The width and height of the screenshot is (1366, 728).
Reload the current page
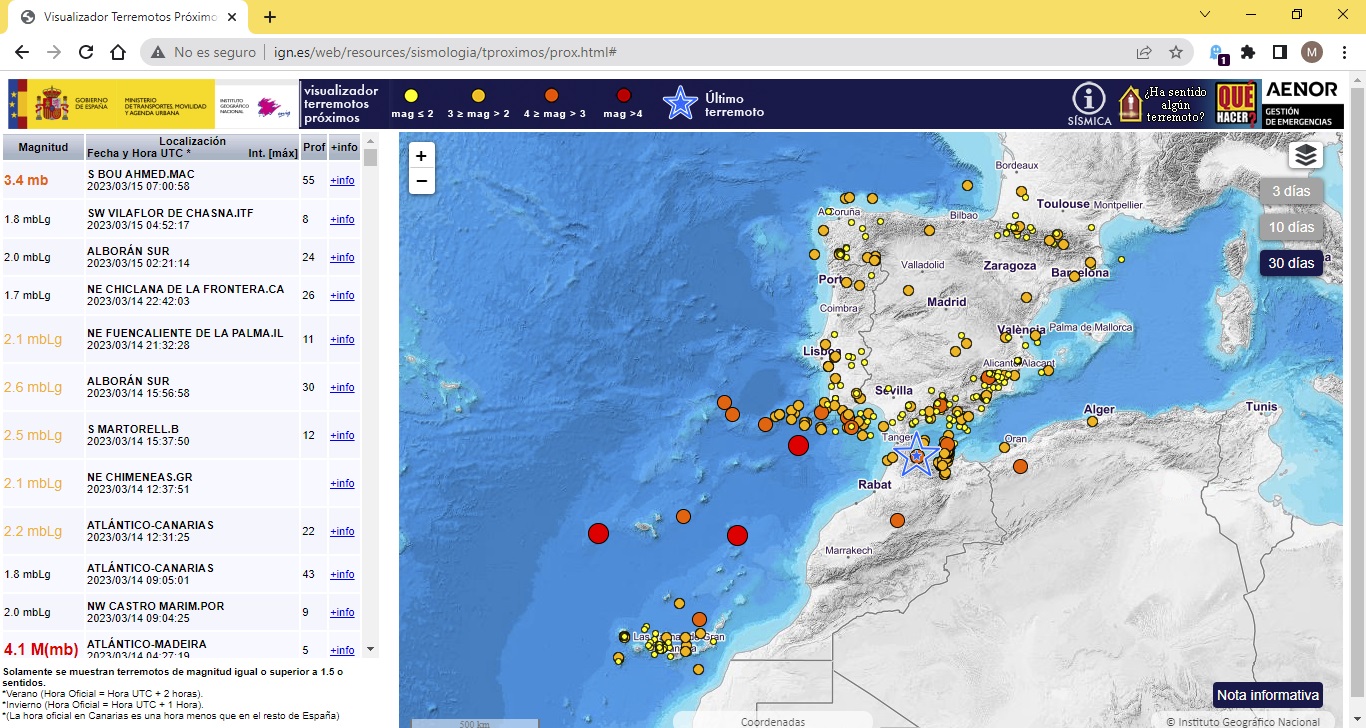tap(86, 52)
